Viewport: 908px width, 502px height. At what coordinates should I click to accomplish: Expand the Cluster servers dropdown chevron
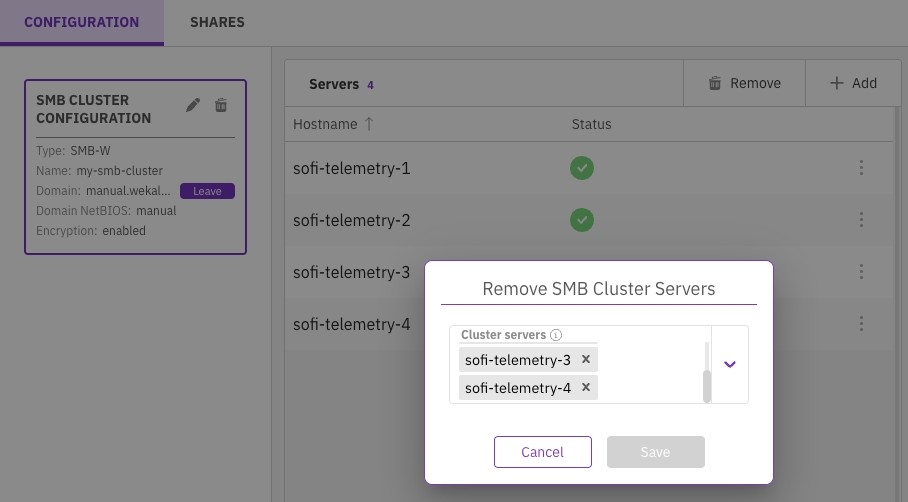(x=730, y=364)
